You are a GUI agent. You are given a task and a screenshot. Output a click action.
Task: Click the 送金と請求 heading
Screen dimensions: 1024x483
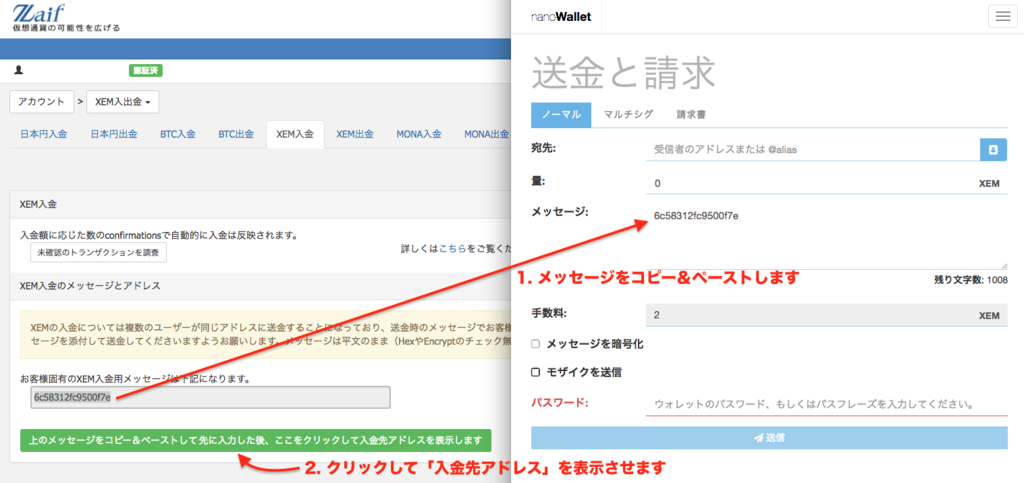[623, 72]
